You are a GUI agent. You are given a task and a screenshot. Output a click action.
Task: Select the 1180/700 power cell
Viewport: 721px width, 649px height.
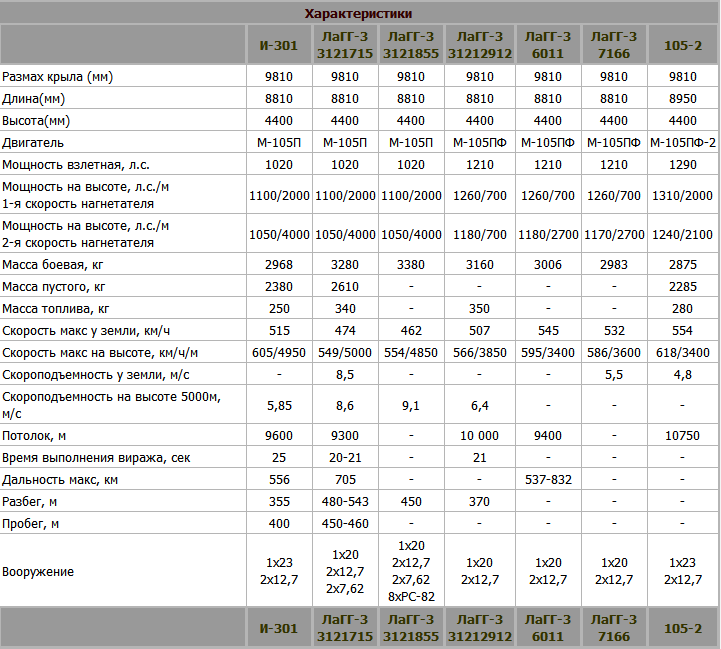(480, 235)
